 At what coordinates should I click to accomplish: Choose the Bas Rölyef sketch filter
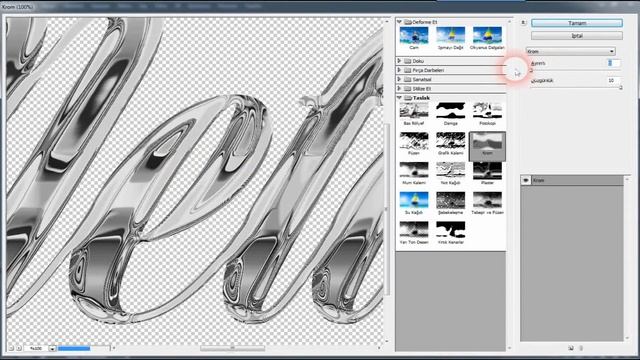pyautogui.click(x=414, y=111)
